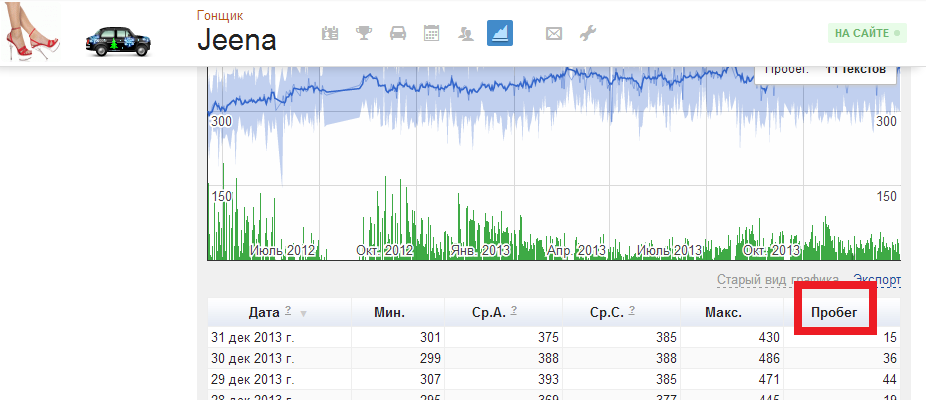The image size is (926, 400).
Task: Click the red shoes avatar image
Action: [30, 32]
